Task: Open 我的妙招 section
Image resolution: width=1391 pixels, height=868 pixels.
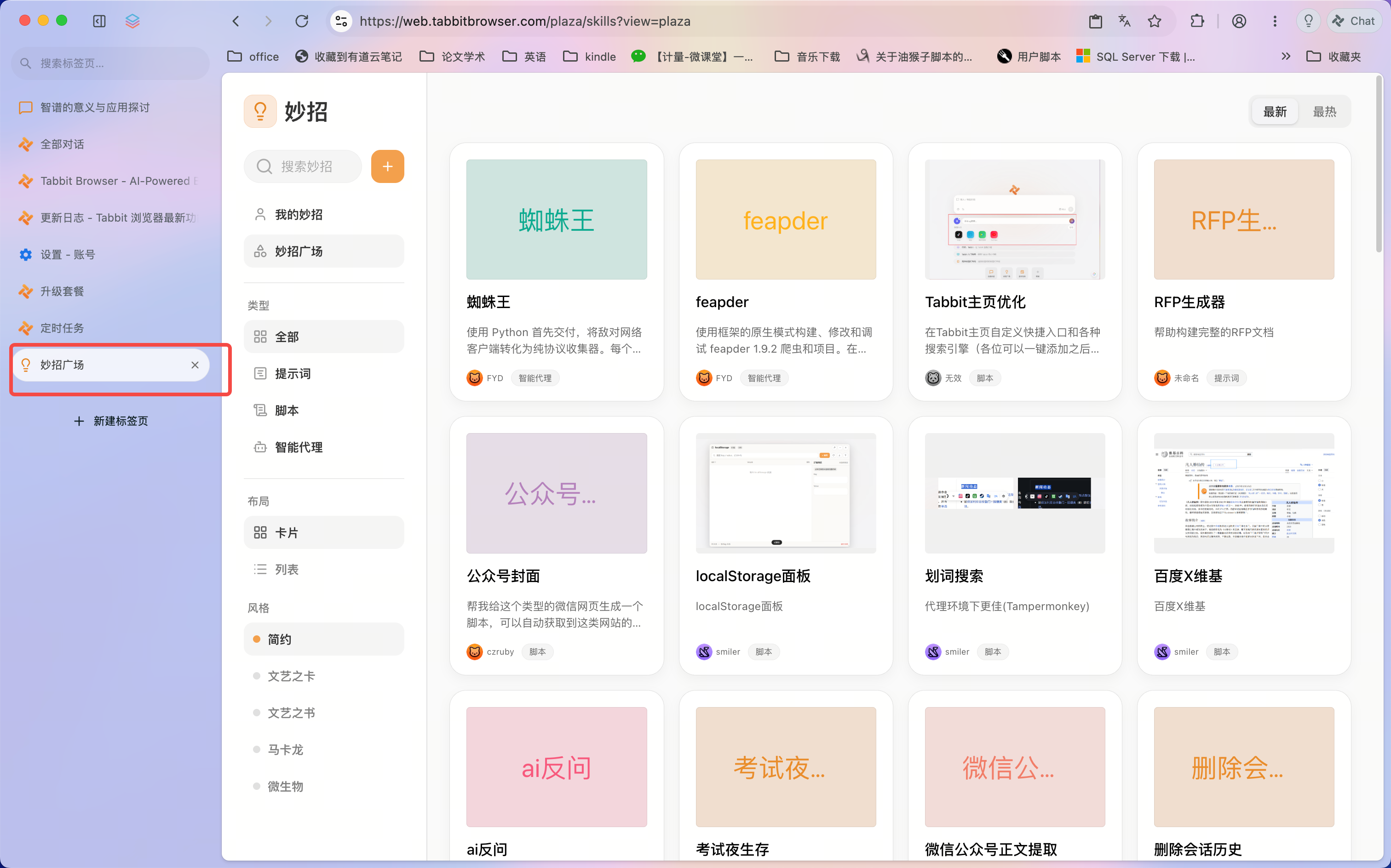Action: (324, 214)
